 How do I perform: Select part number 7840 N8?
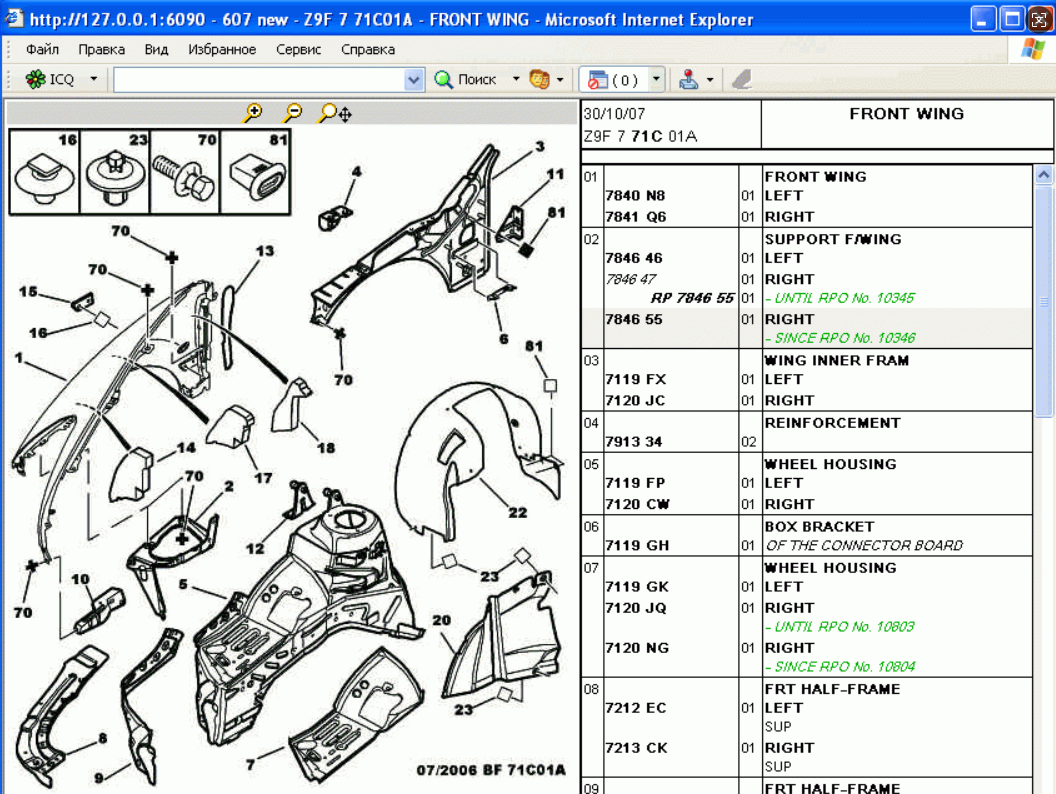pyautogui.click(x=635, y=196)
